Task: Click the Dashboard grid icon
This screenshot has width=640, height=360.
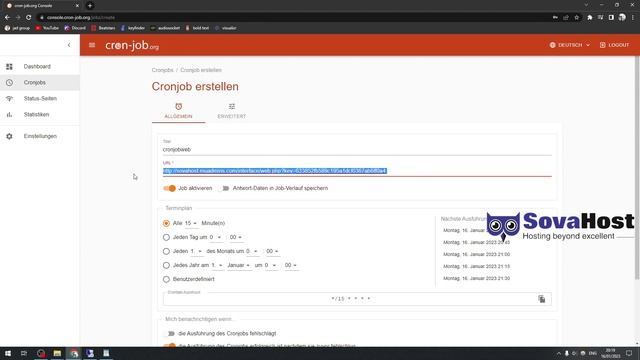Action: coord(9,67)
